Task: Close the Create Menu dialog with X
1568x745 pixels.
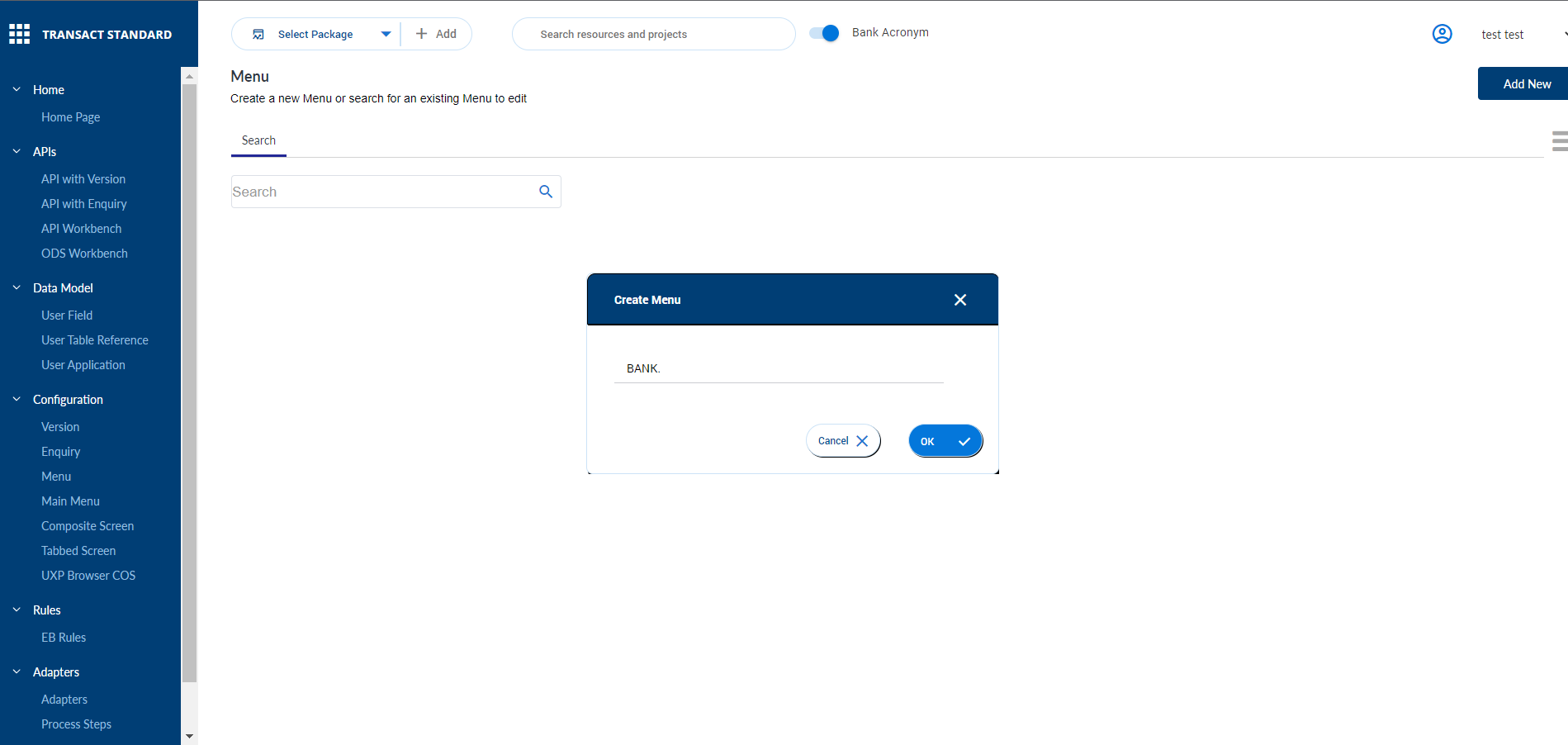Action: pos(959,300)
